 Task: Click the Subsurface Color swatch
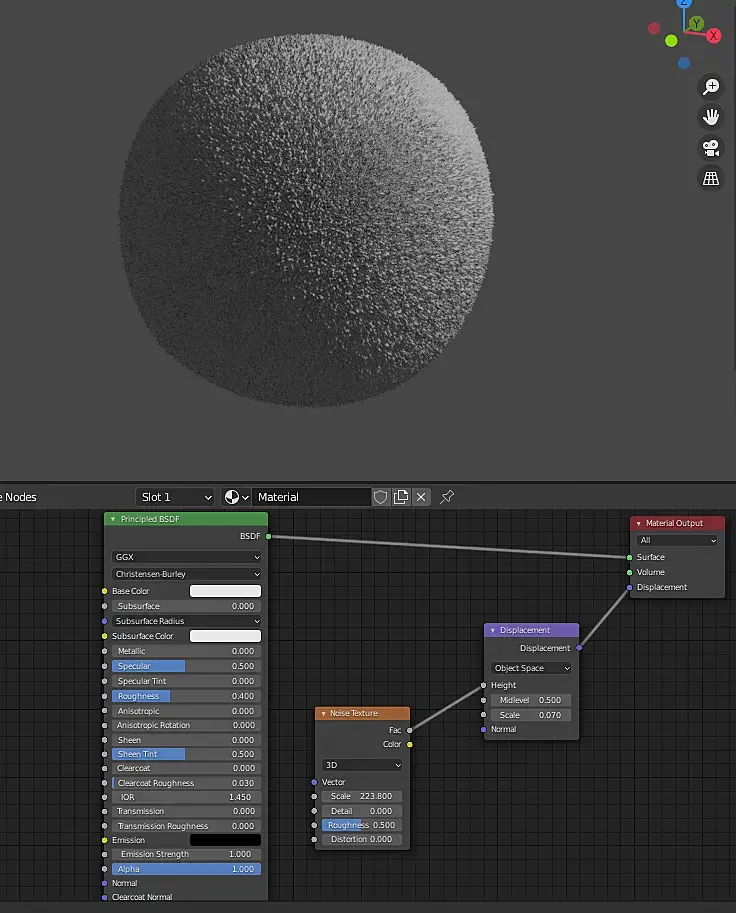coord(225,636)
